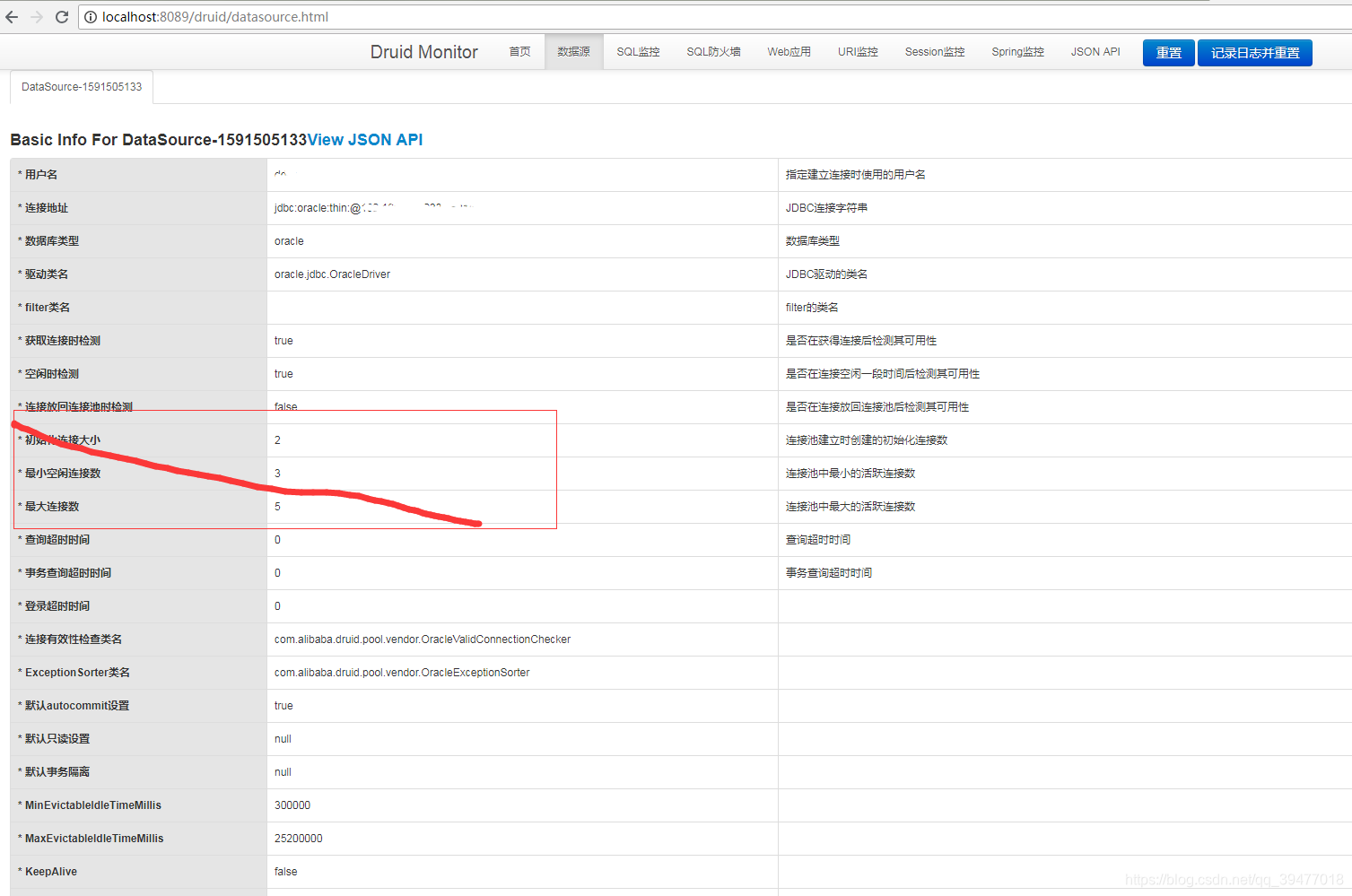
Task: Click the filter的类名 description
Action: click(812, 308)
